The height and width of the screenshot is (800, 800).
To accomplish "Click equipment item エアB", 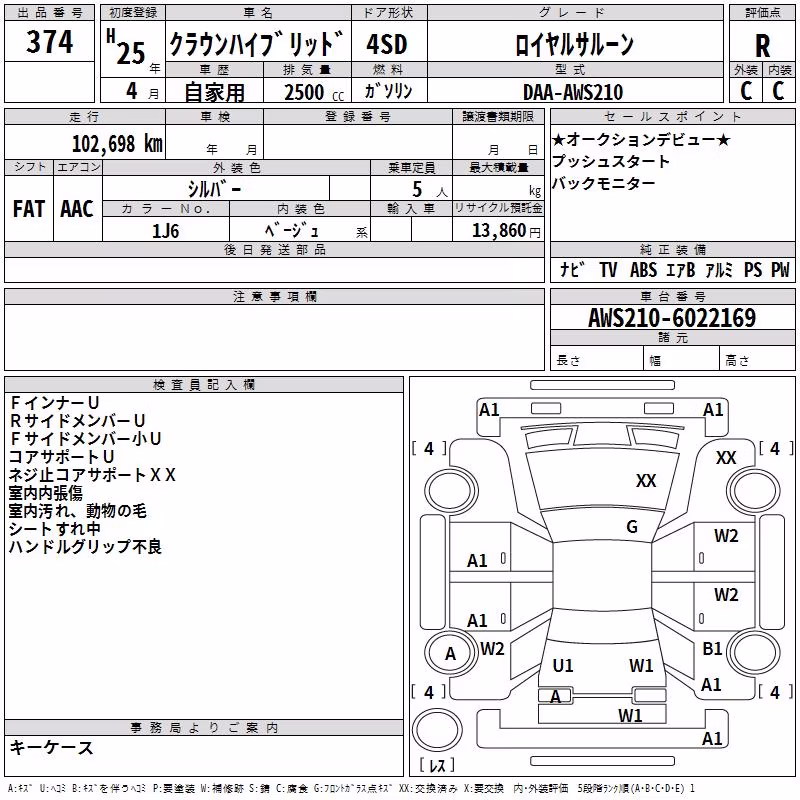I will point(680,269).
